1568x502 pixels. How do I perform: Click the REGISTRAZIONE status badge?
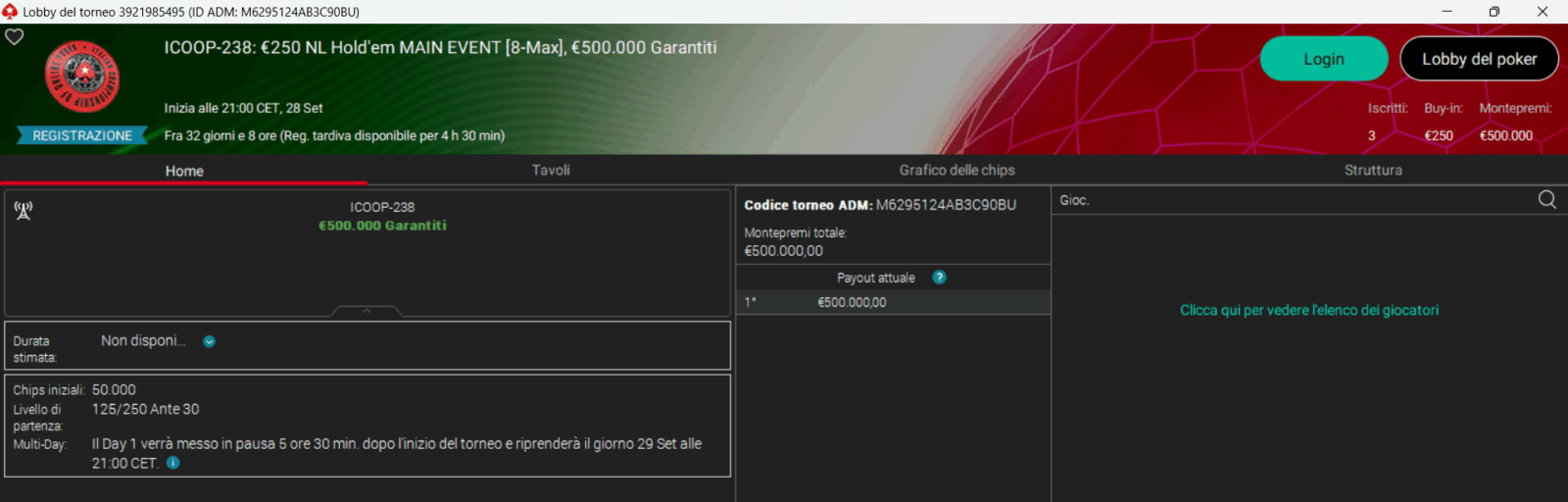click(x=82, y=135)
